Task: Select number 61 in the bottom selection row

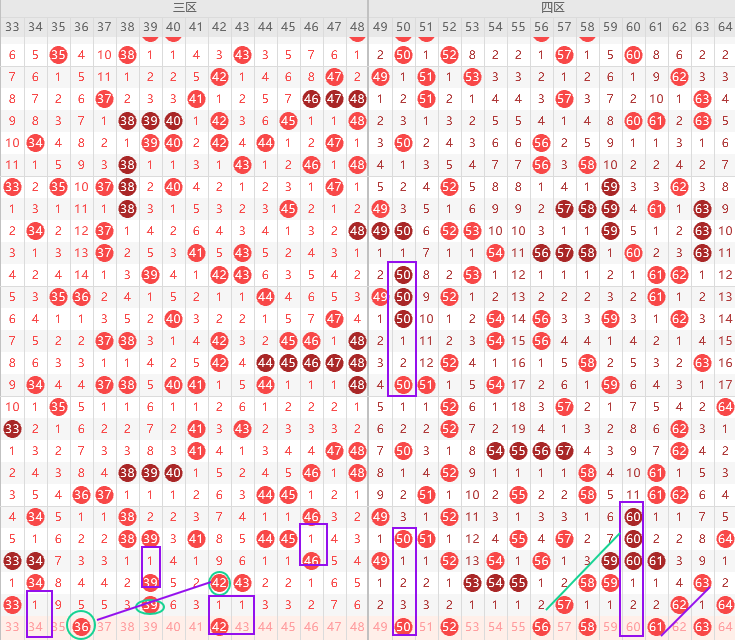Action: [656, 626]
